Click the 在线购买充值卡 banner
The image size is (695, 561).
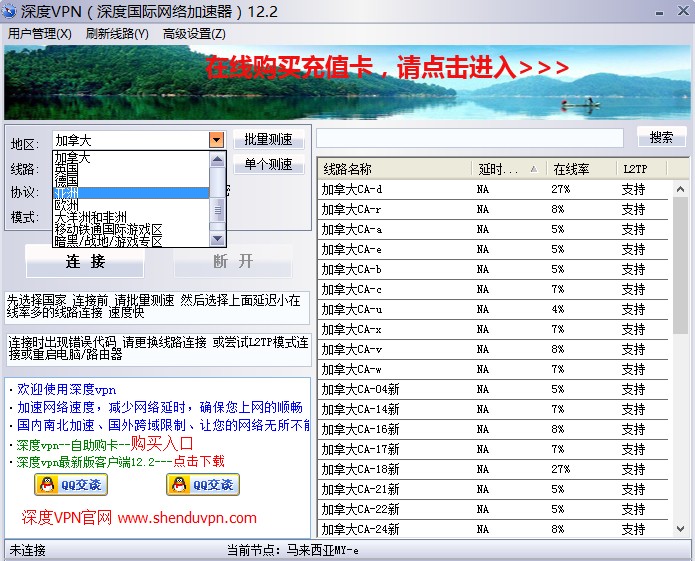[348, 82]
